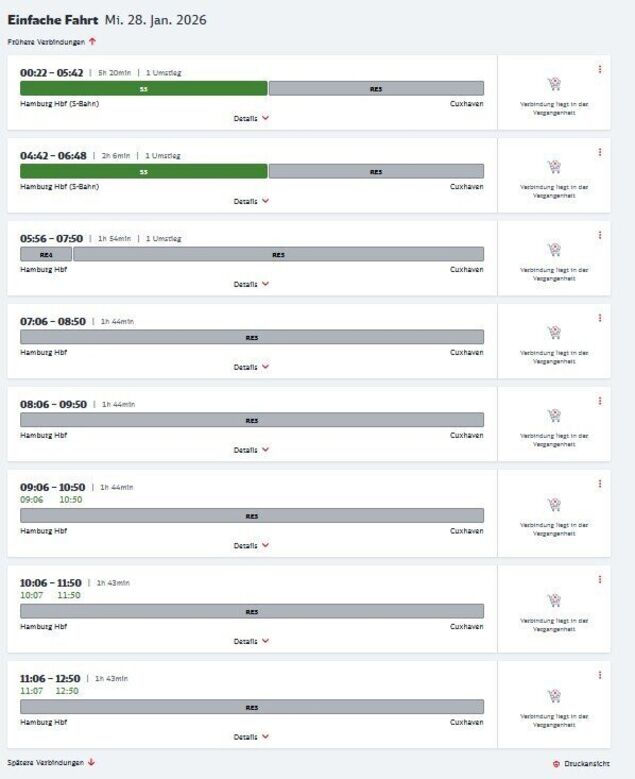Click the green S5 segment of the 00:22 trip
Image resolution: width=635 pixels, height=779 pixels.
pos(144,88)
